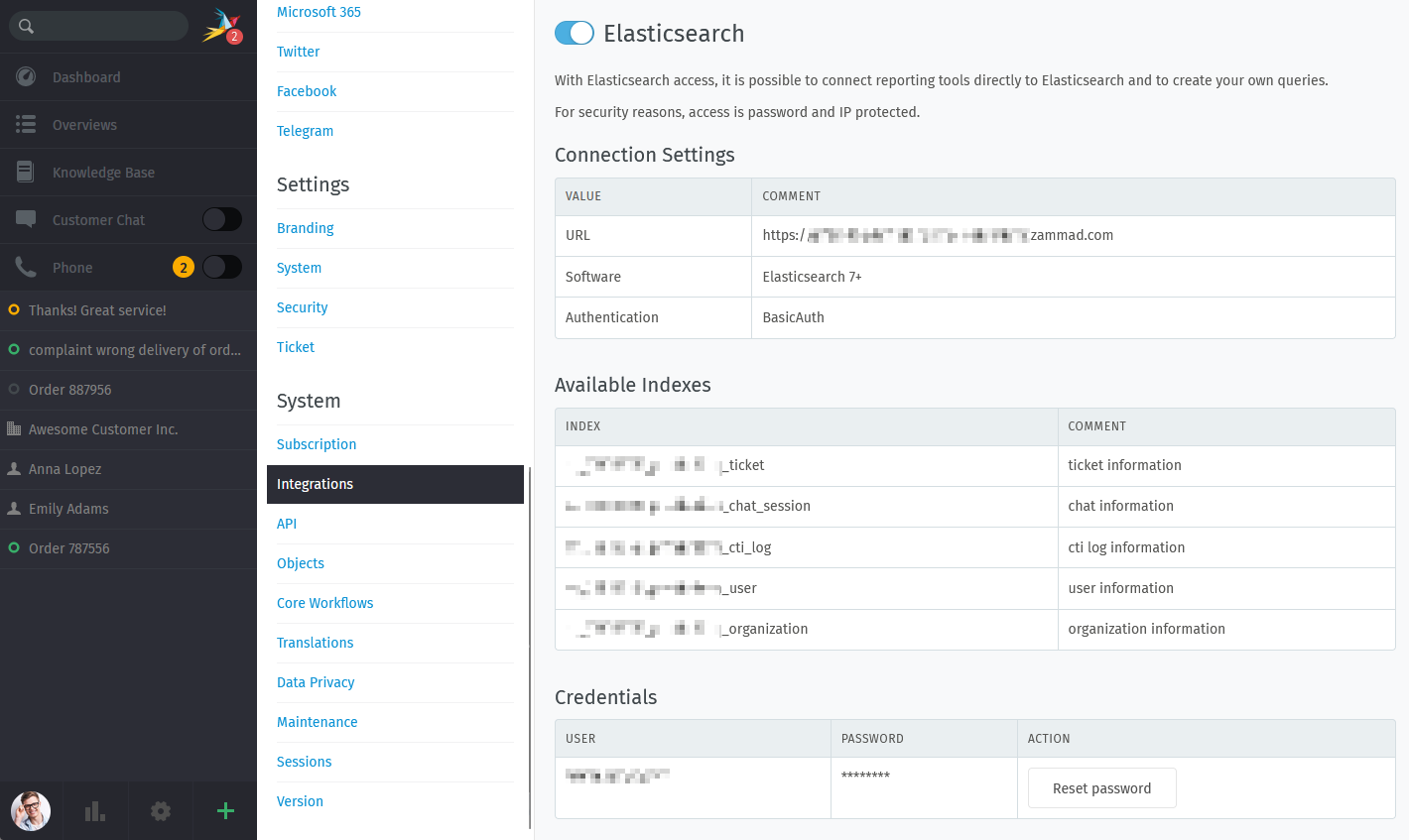Click the search magnifier icon

[26, 26]
